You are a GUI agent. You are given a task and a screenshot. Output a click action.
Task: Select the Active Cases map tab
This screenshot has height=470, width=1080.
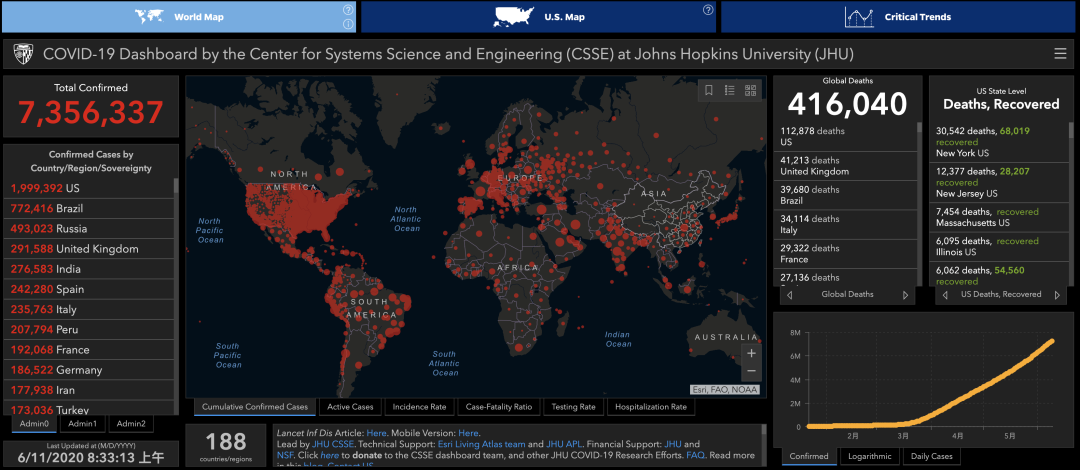click(x=350, y=407)
